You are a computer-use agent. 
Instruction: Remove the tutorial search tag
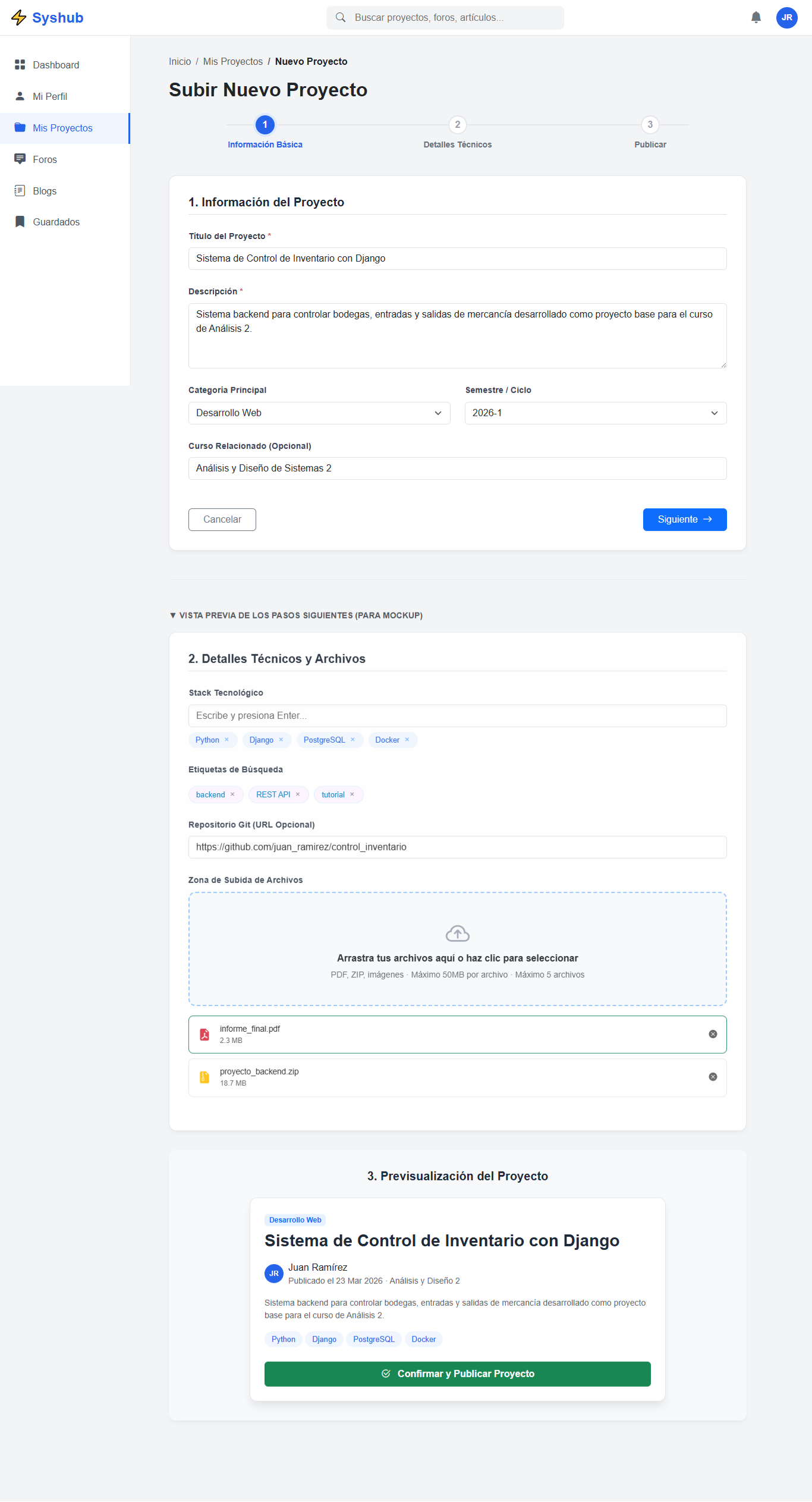click(x=352, y=794)
